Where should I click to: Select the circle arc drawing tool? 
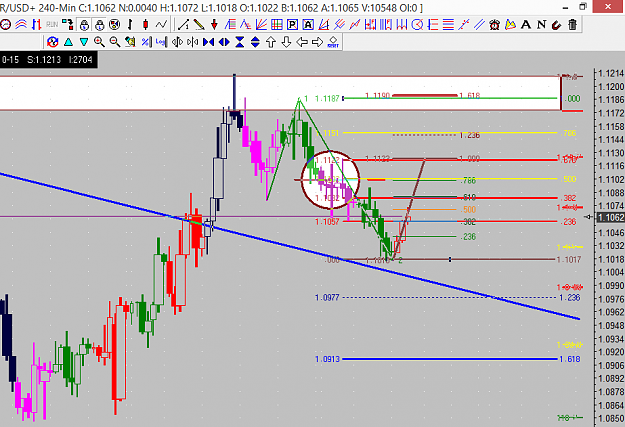[x=417, y=25]
